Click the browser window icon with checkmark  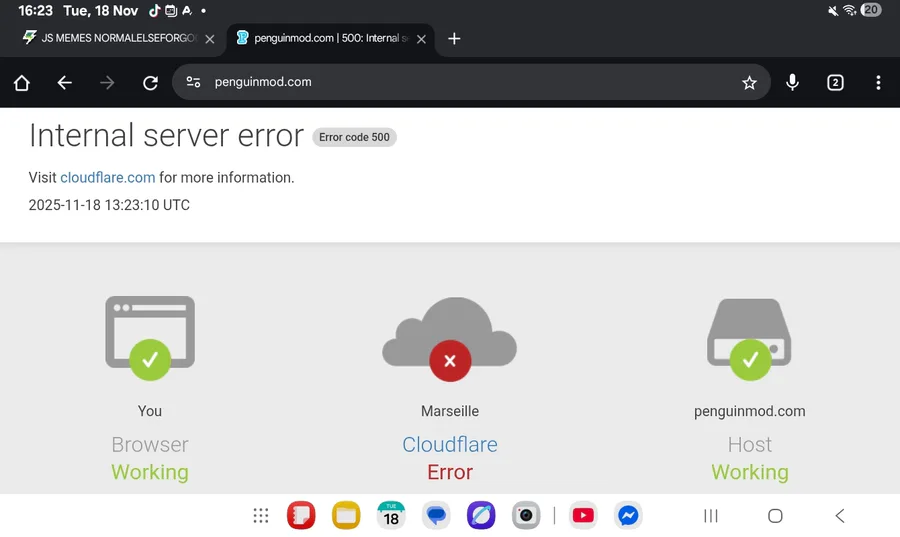tap(150, 337)
